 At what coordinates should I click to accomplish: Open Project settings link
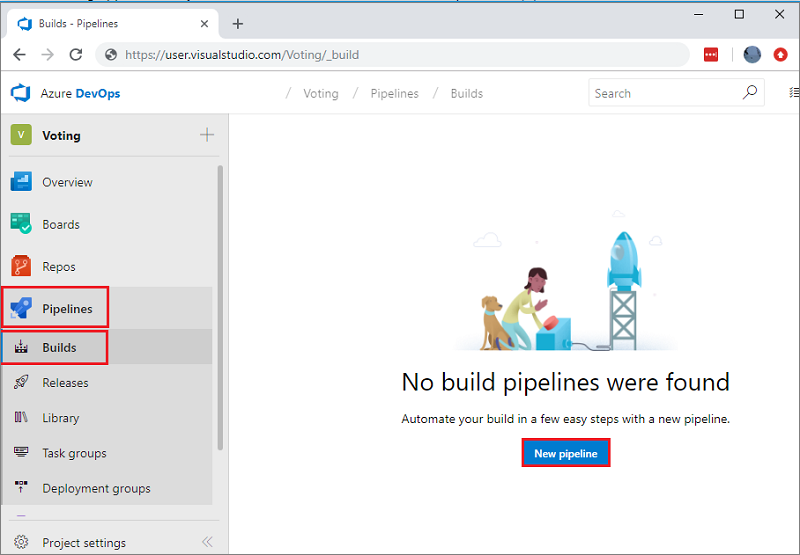[x=84, y=543]
